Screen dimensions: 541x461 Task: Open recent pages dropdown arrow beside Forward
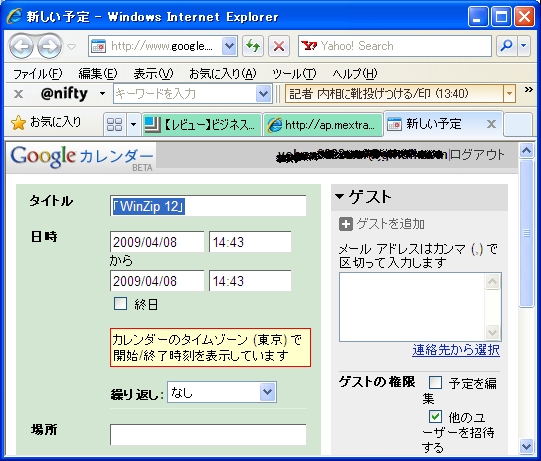coord(71,46)
